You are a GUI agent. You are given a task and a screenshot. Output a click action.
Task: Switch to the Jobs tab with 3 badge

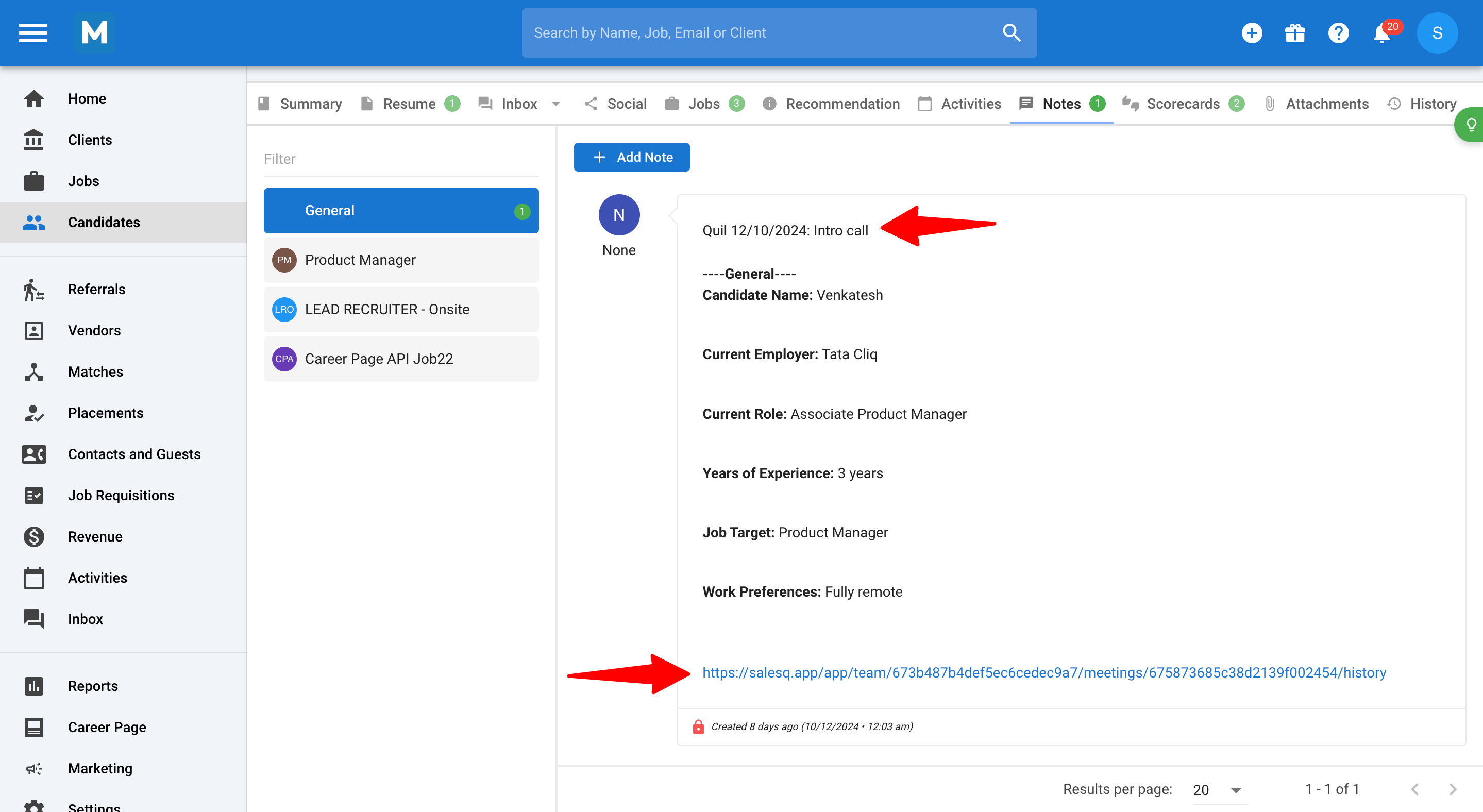[x=704, y=104]
